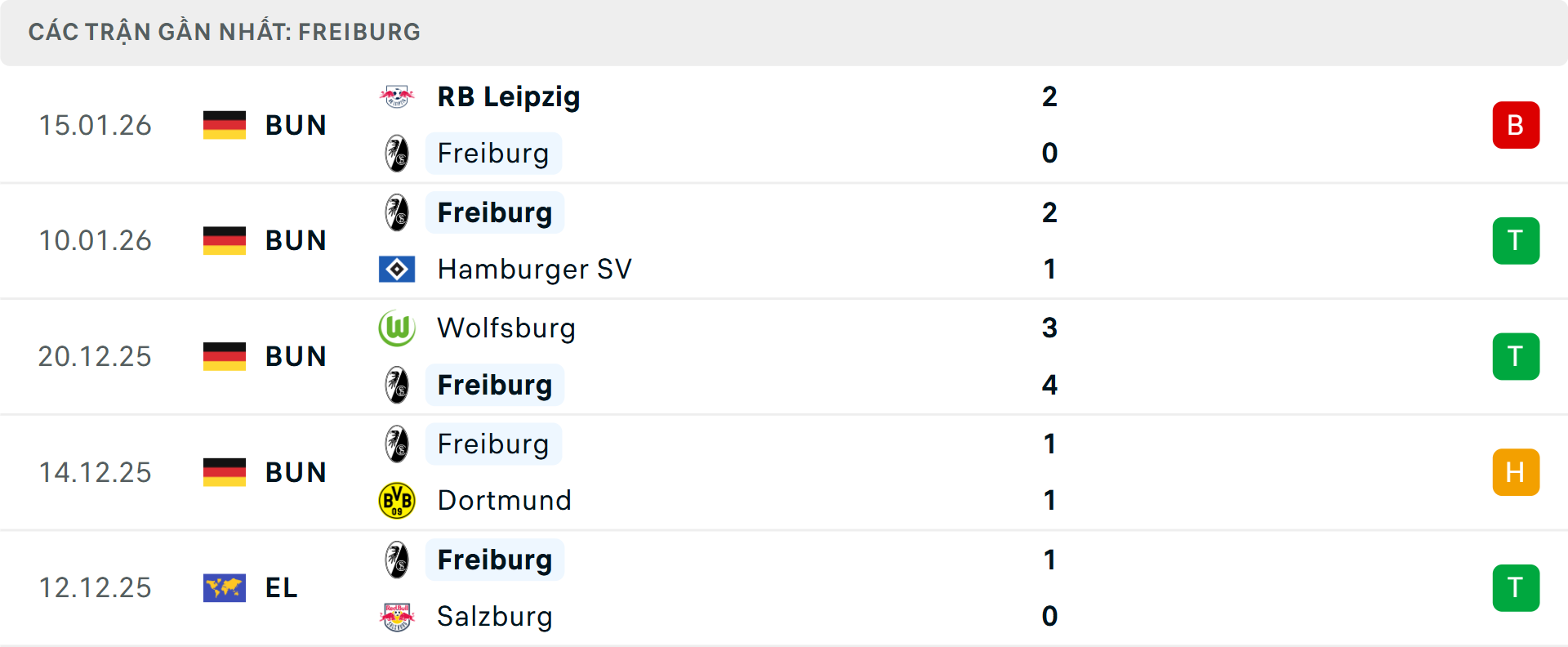1568x647 pixels.
Task: Open the BUN competition tab for 10.01.26
Action: 296,240
